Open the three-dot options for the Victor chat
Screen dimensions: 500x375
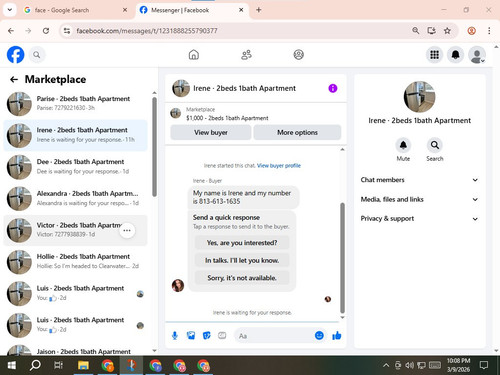click(127, 231)
